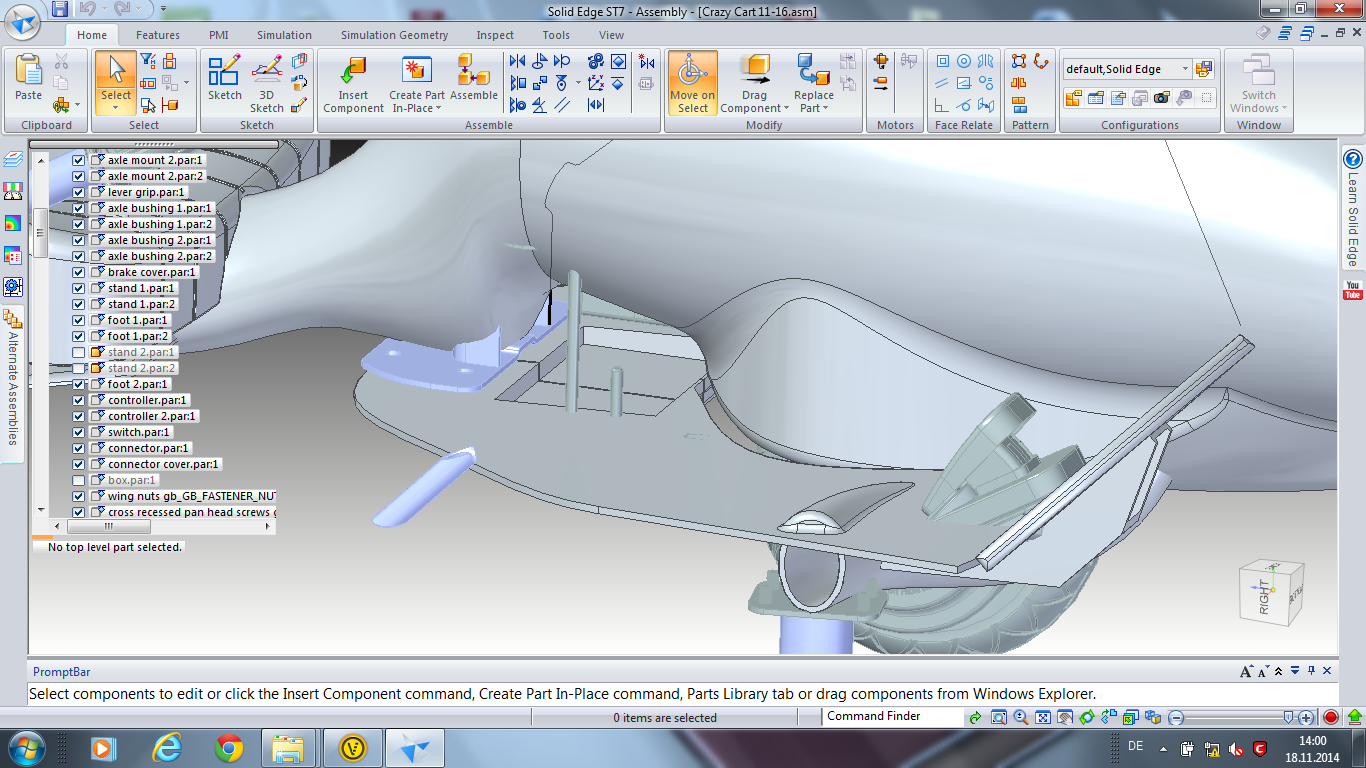Click the Command Finder search field
The height and width of the screenshot is (768, 1366).
pyautogui.click(x=892, y=716)
